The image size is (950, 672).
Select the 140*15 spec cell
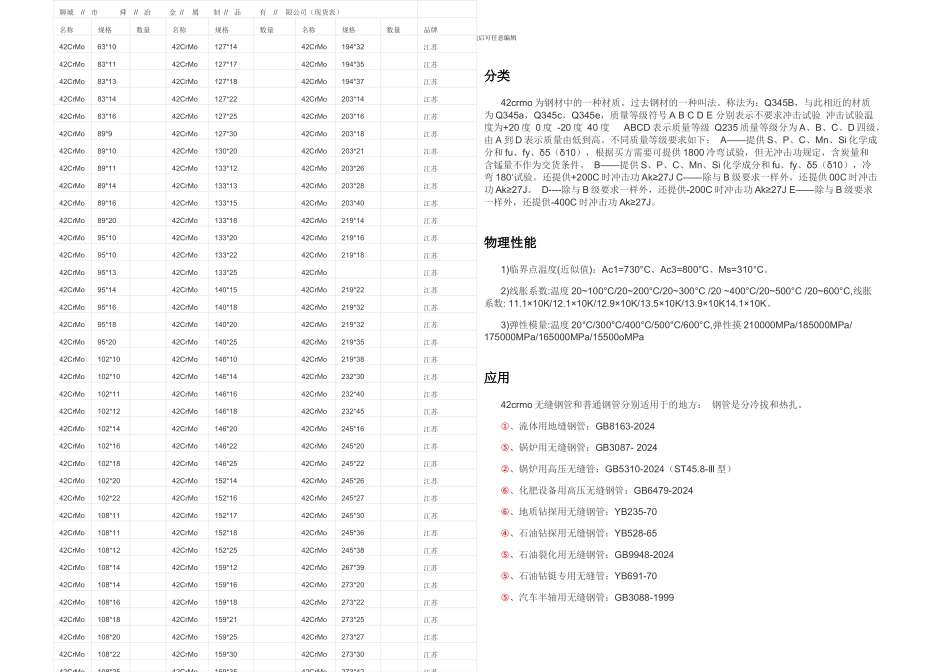coord(226,290)
